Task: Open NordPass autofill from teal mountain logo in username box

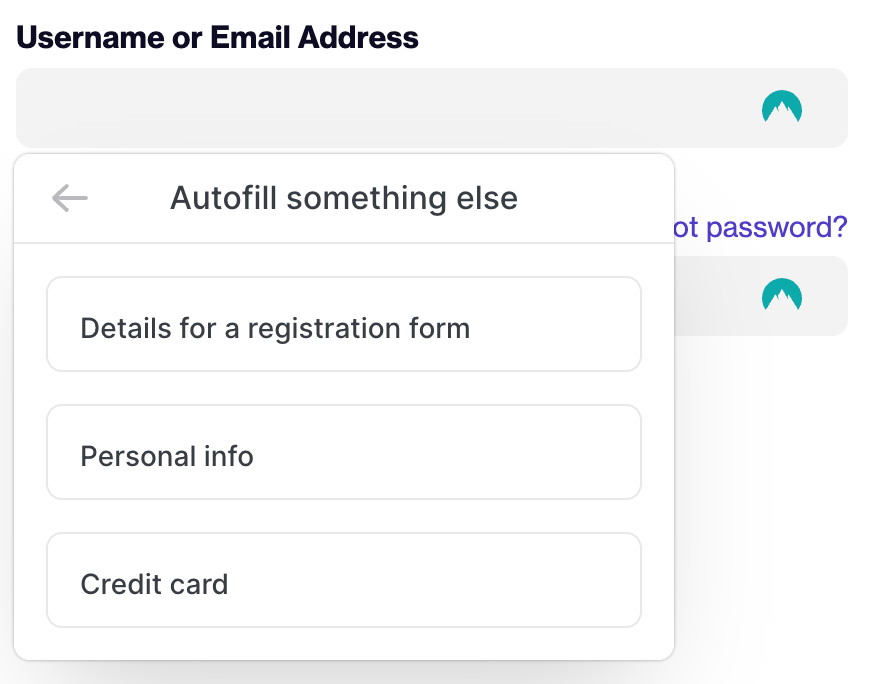Action: click(x=782, y=107)
